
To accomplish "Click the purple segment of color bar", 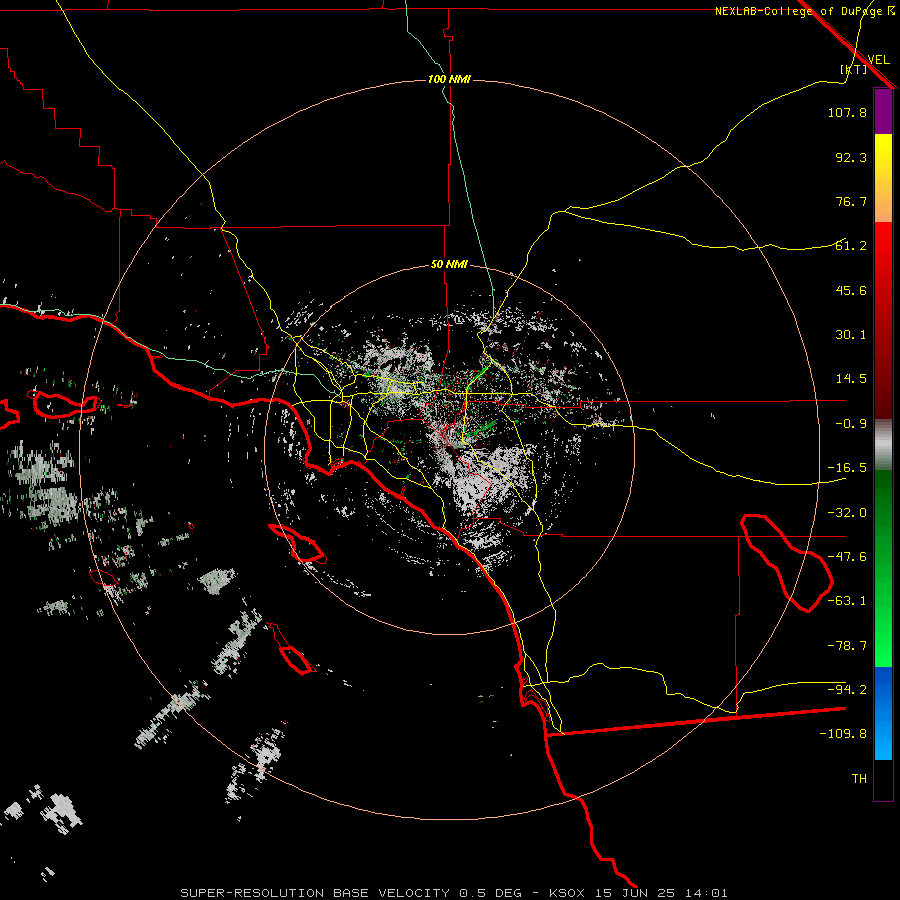I will click(883, 111).
